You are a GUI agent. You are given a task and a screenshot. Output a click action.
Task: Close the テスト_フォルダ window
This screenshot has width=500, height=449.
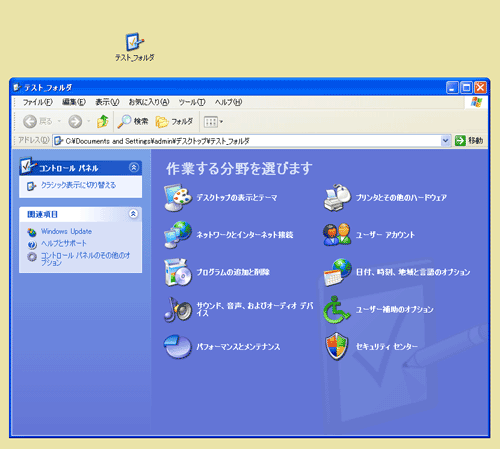(480, 88)
